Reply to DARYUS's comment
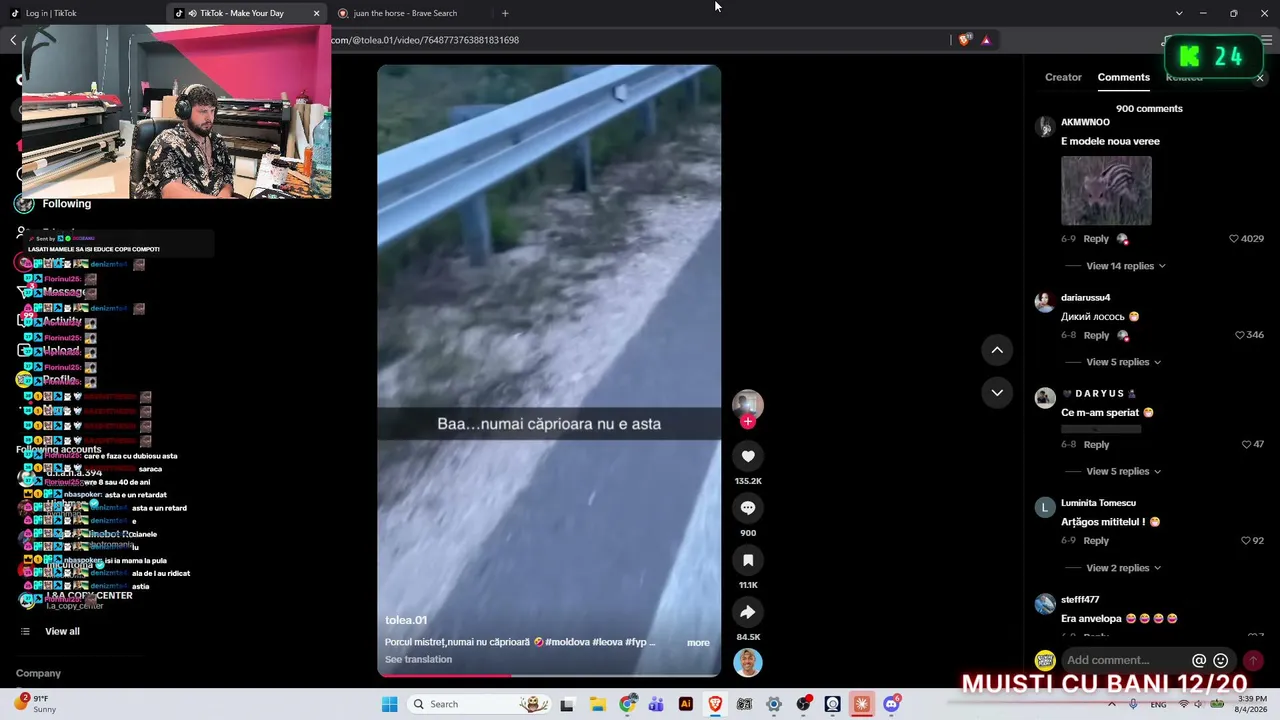This screenshot has width=1280, height=720. click(x=1096, y=444)
